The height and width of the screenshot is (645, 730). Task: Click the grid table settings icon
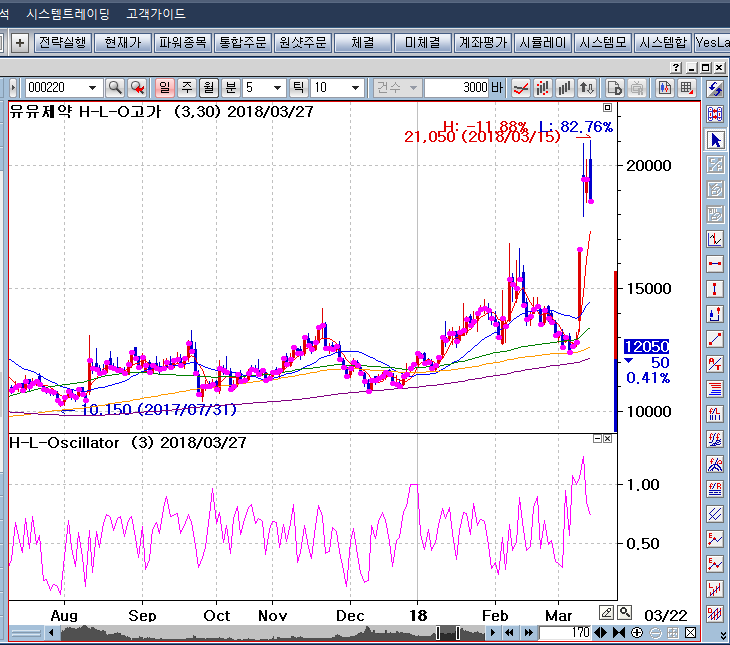tap(686, 88)
